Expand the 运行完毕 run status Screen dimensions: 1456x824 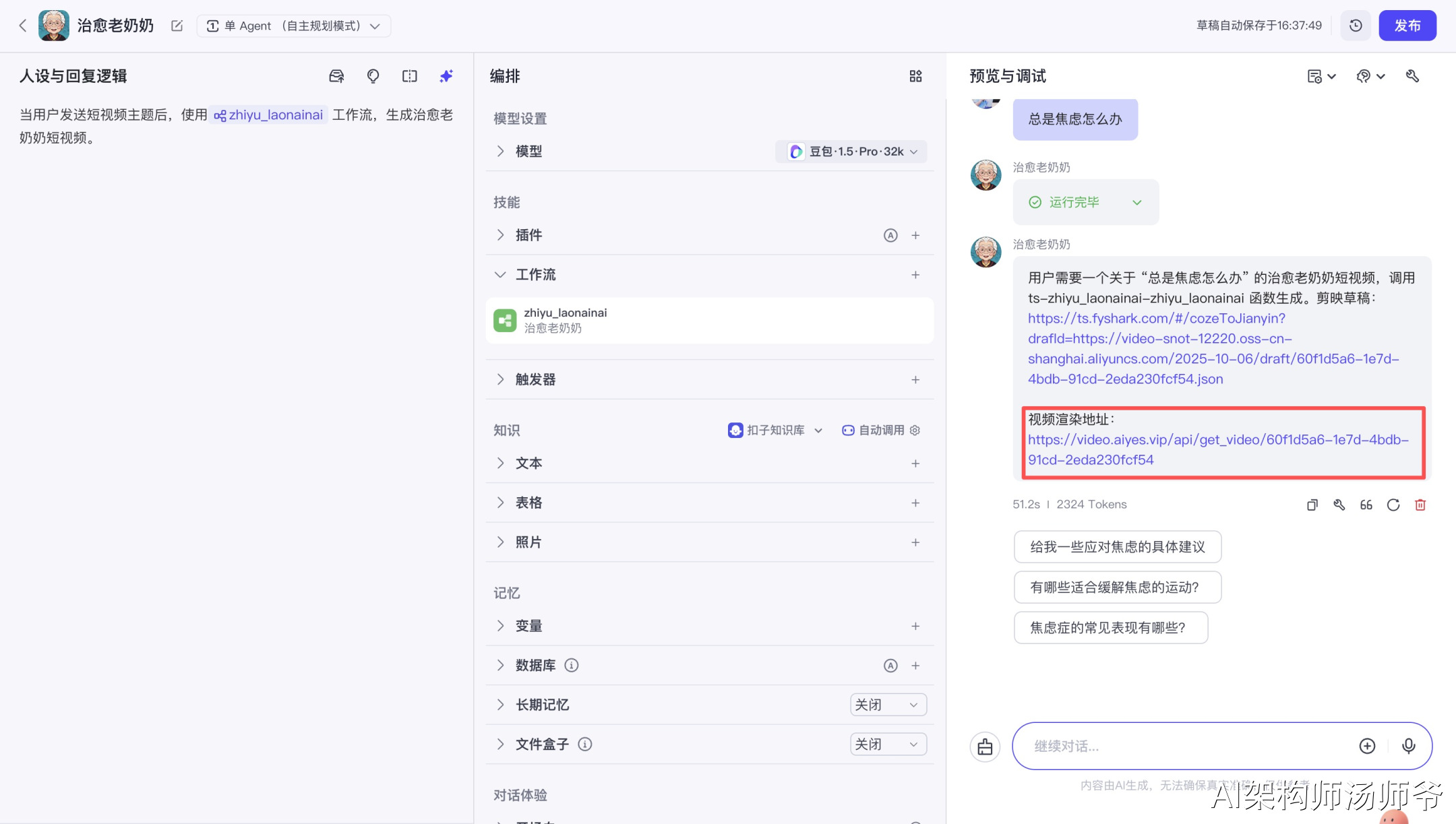click(1136, 202)
